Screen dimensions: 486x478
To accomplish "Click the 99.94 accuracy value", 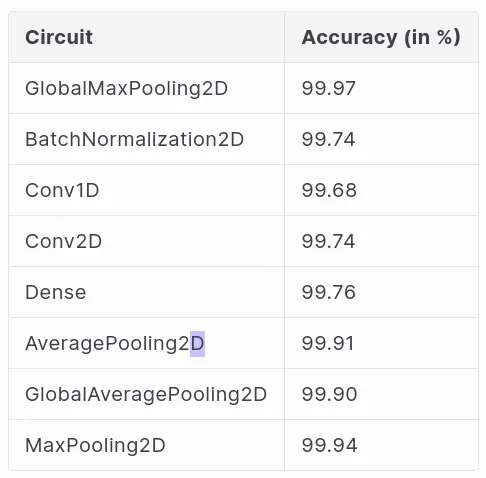I will (329, 445).
